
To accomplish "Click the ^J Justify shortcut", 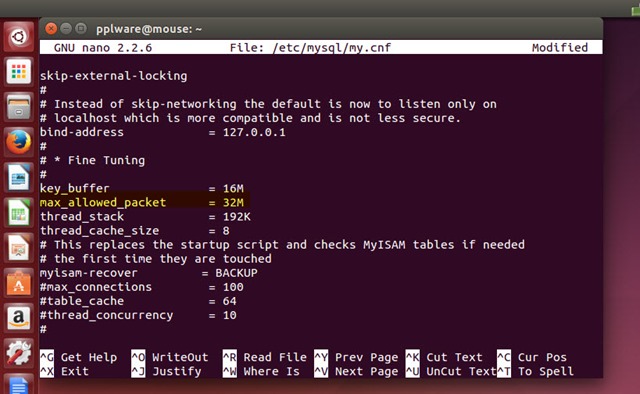I will (x=166, y=372).
